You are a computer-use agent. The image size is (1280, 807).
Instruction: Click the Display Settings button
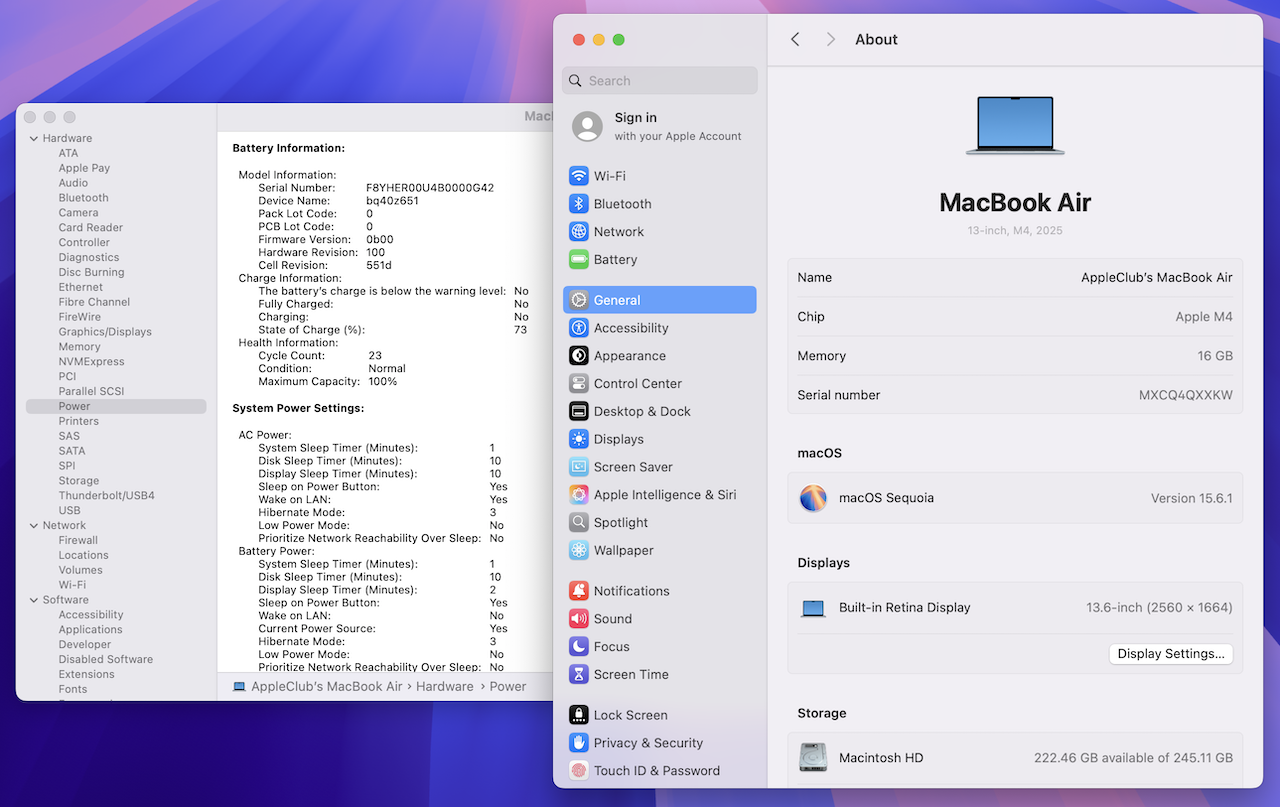(1171, 654)
